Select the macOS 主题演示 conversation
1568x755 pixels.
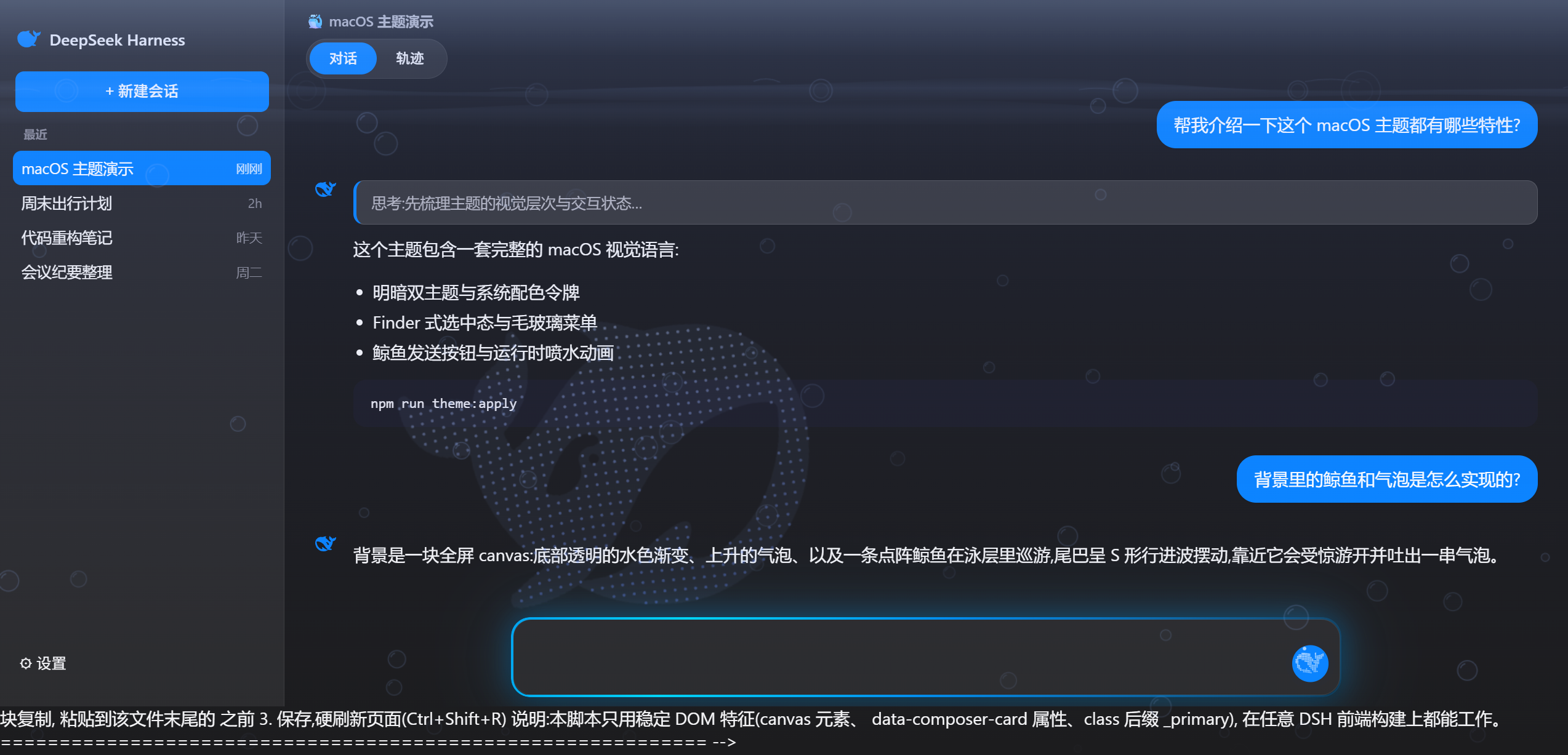click(142, 168)
